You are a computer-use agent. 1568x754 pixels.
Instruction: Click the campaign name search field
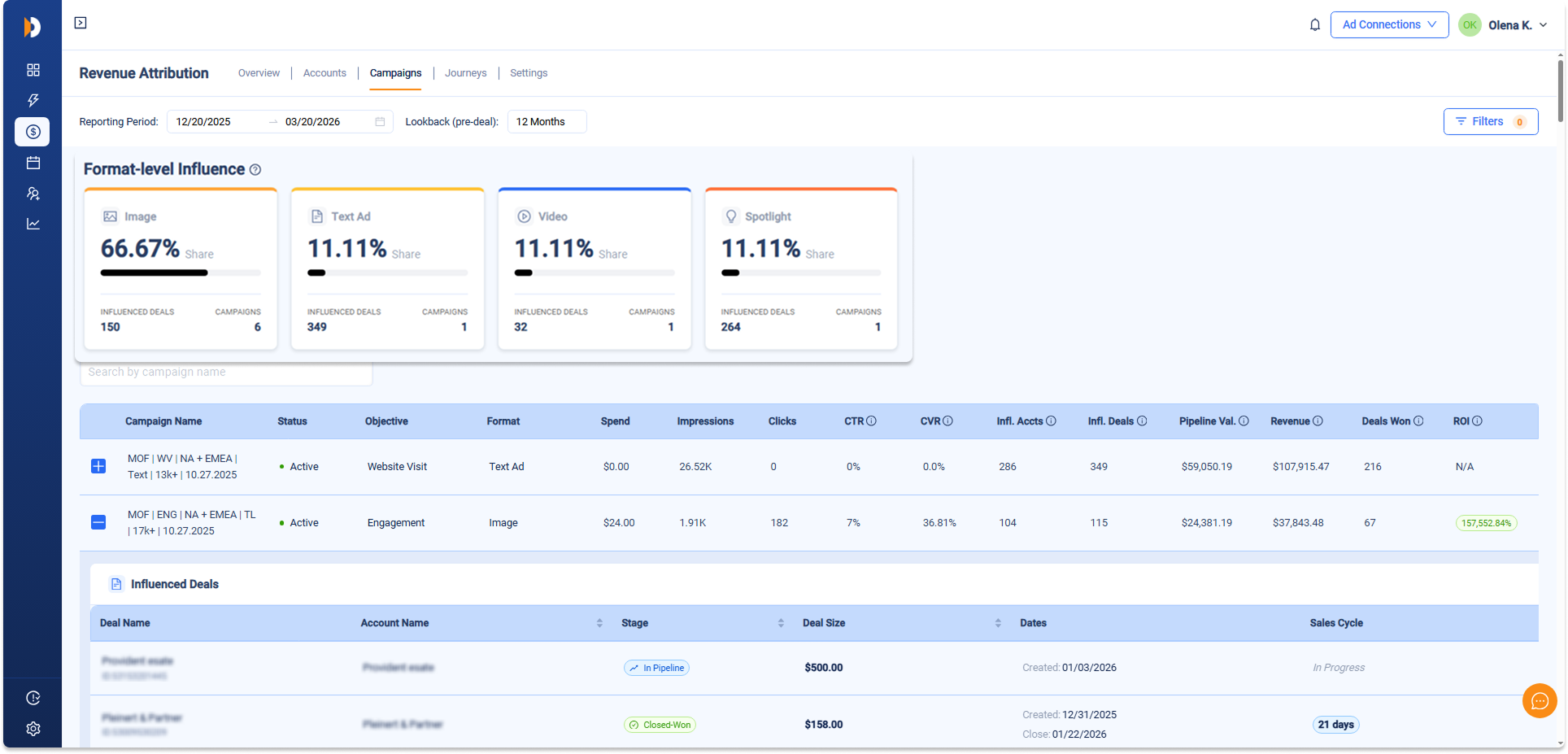point(226,373)
